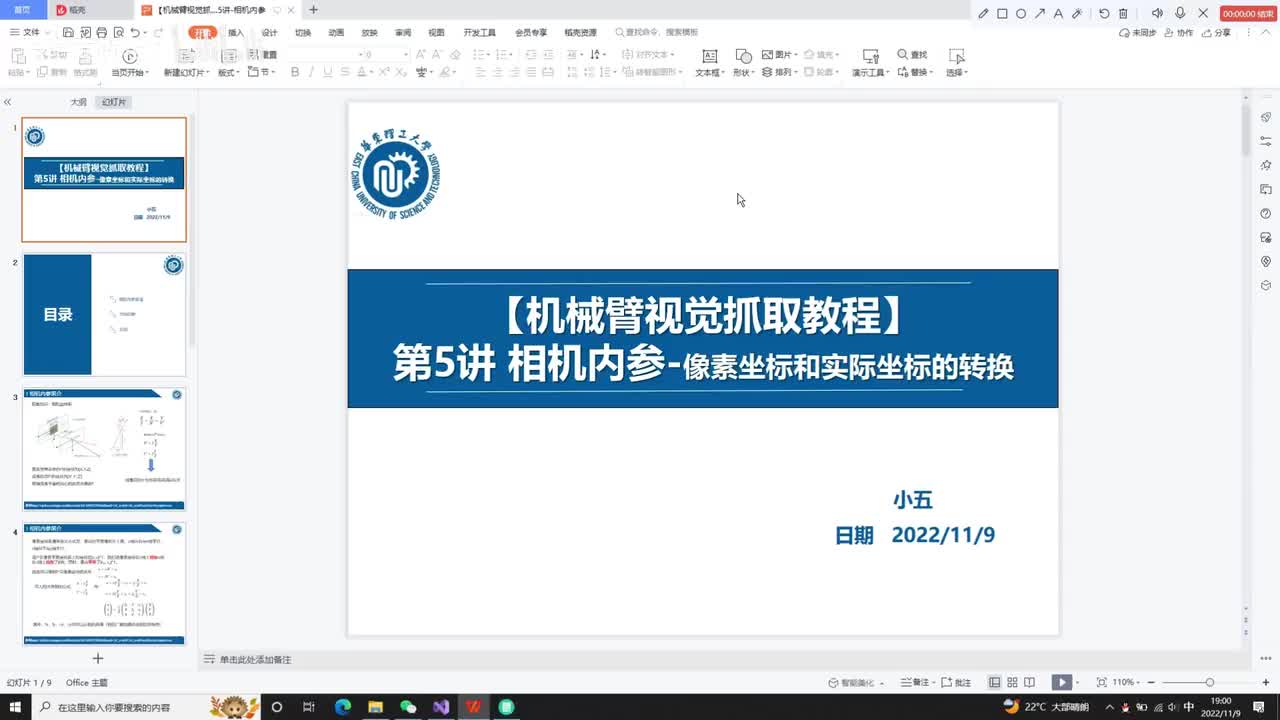This screenshot has height=720, width=1280.
Task: Open the 插入 ribbon tab
Action: click(236, 32)
